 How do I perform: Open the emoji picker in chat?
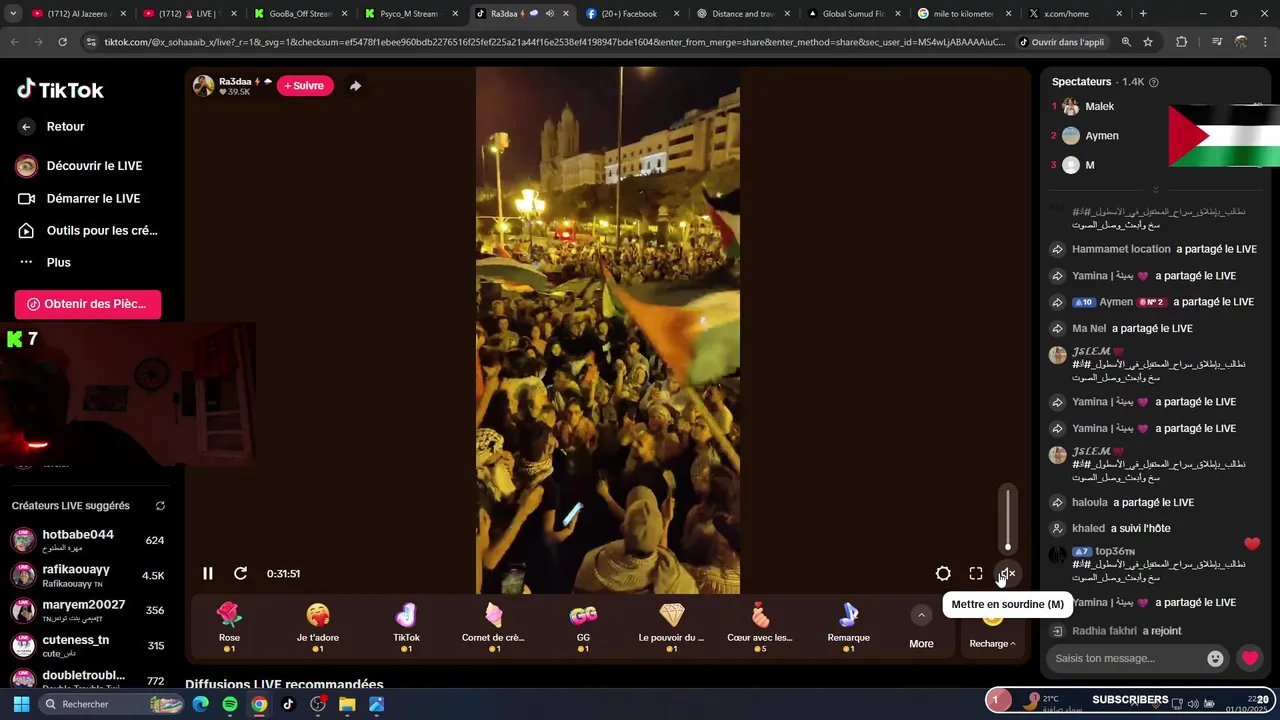(x=1215, y=658)
